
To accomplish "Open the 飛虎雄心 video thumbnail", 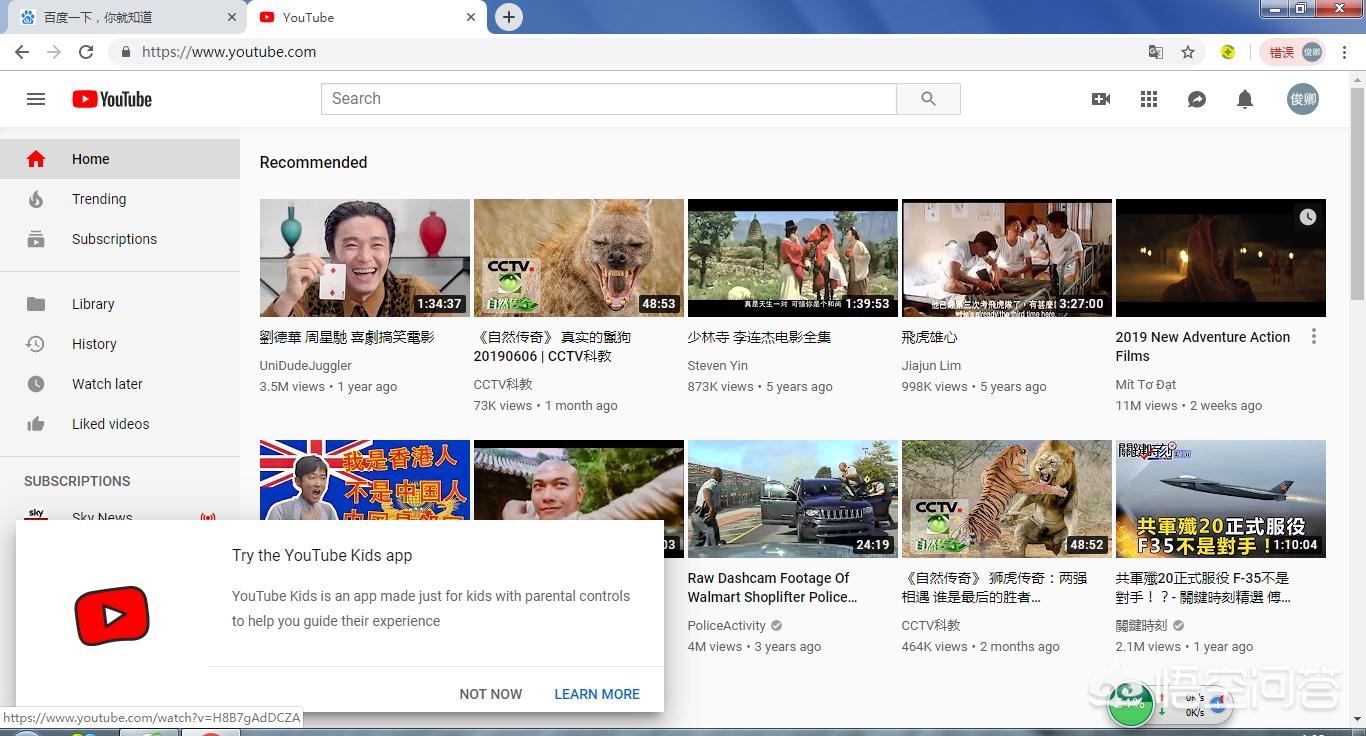I will [1007, 258].
